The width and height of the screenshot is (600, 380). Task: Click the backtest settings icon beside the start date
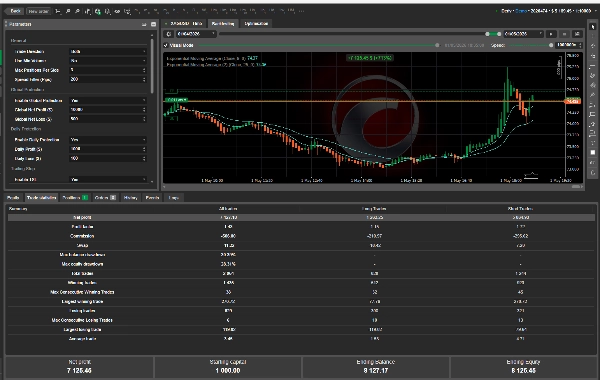click(169, 34)
